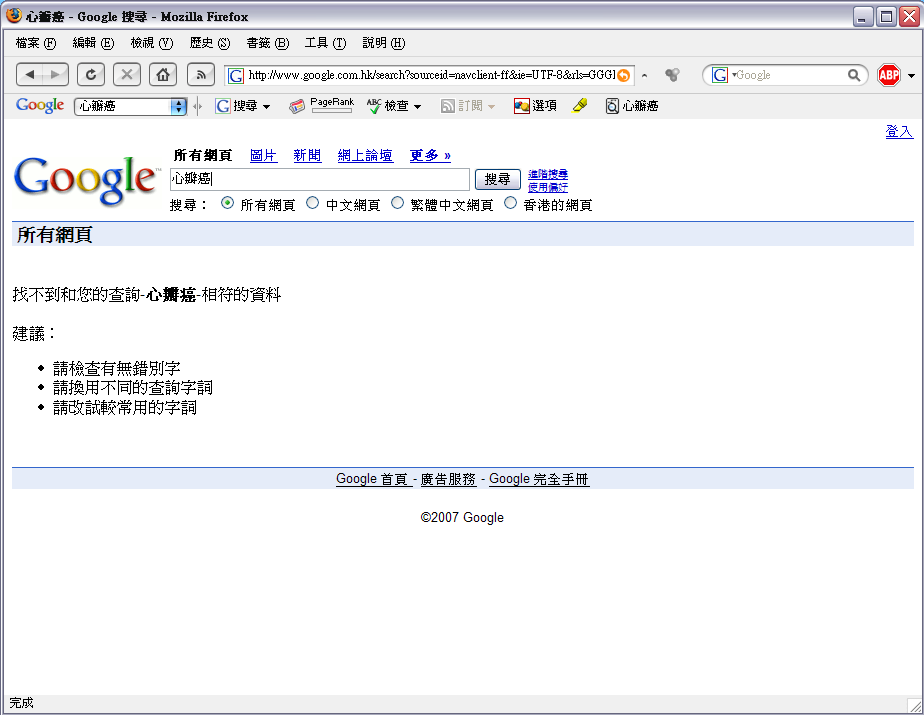
Task: Select the 香港的網頁 radio button
Action: coord(510,203)
